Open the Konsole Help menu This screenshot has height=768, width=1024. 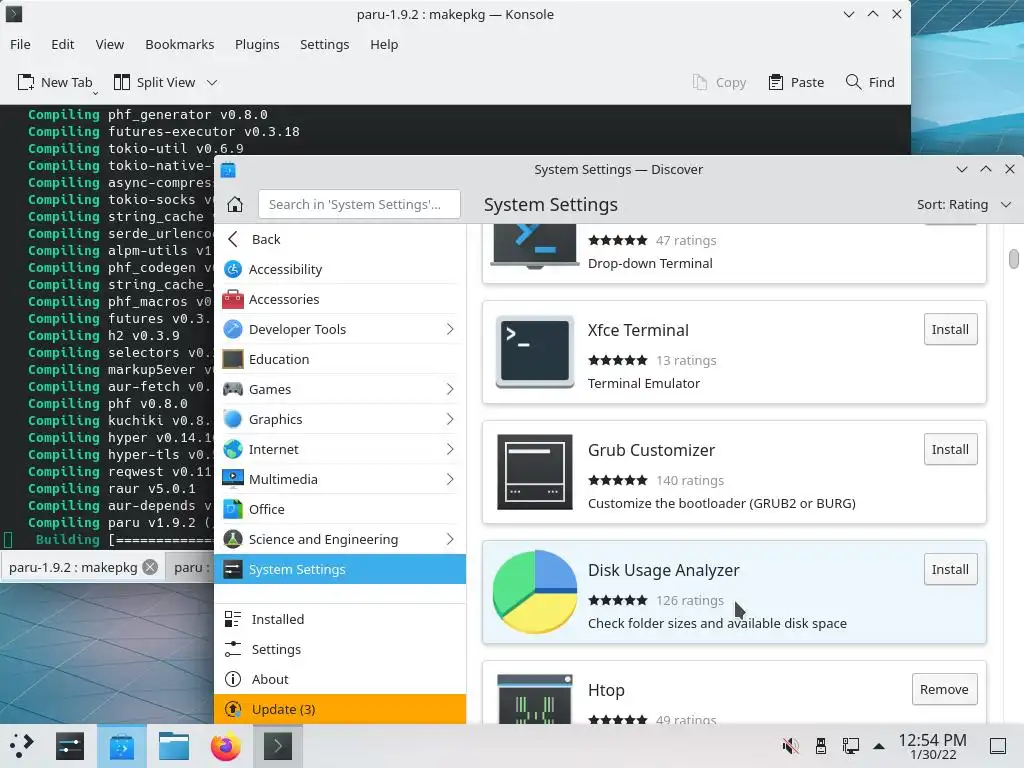point(384,44)
